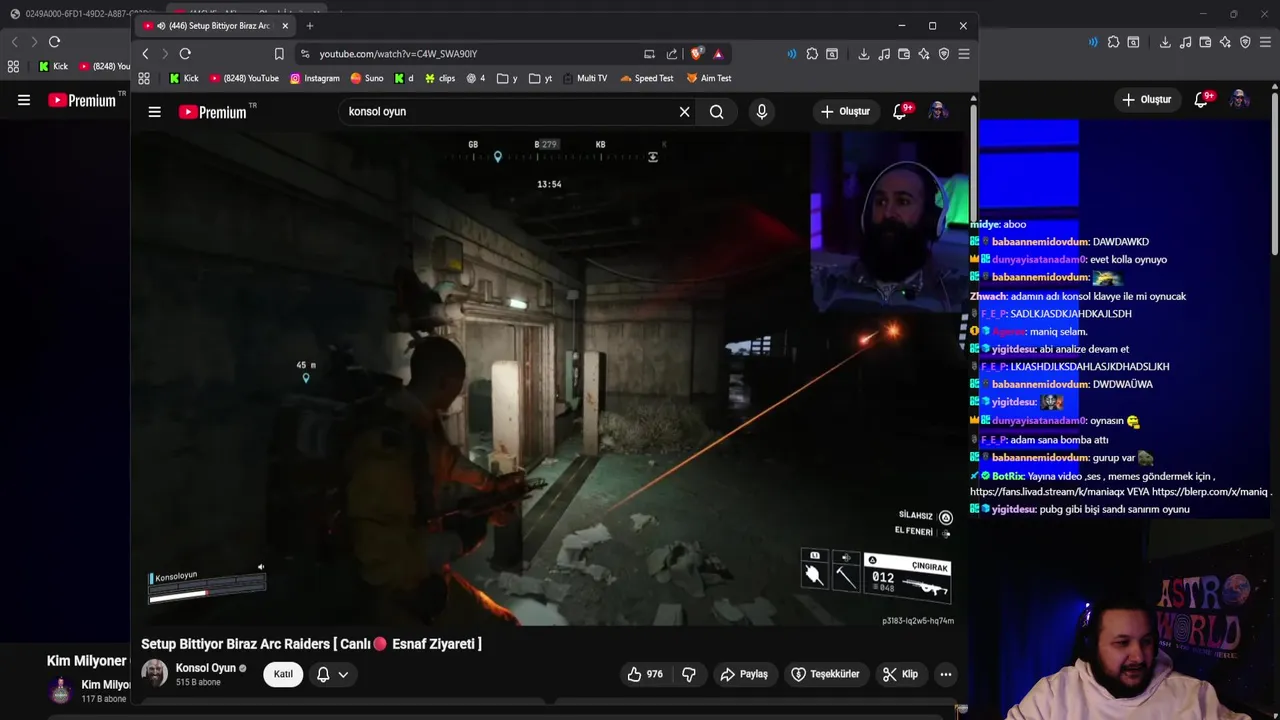The image size is (1280, 720).
Task: Go back in the front browser window
Action: coord(145,54)
